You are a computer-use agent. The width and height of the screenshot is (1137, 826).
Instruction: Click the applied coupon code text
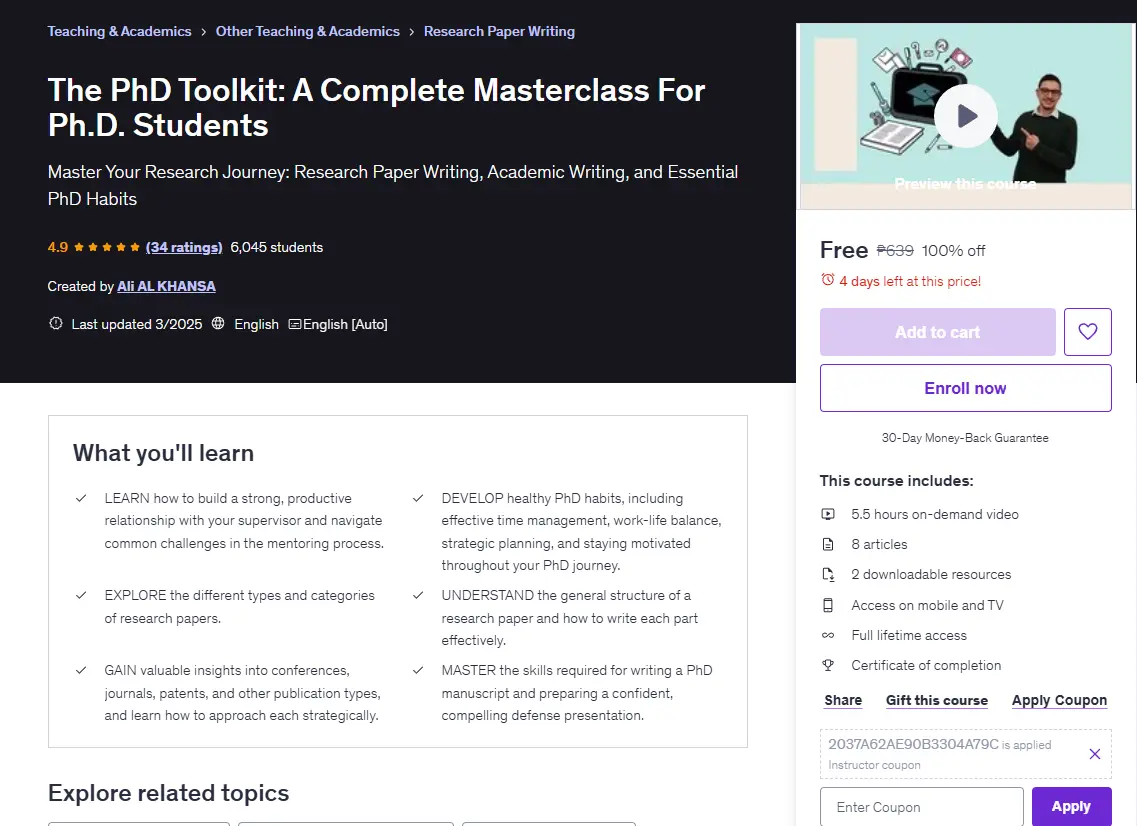point(914,744)
